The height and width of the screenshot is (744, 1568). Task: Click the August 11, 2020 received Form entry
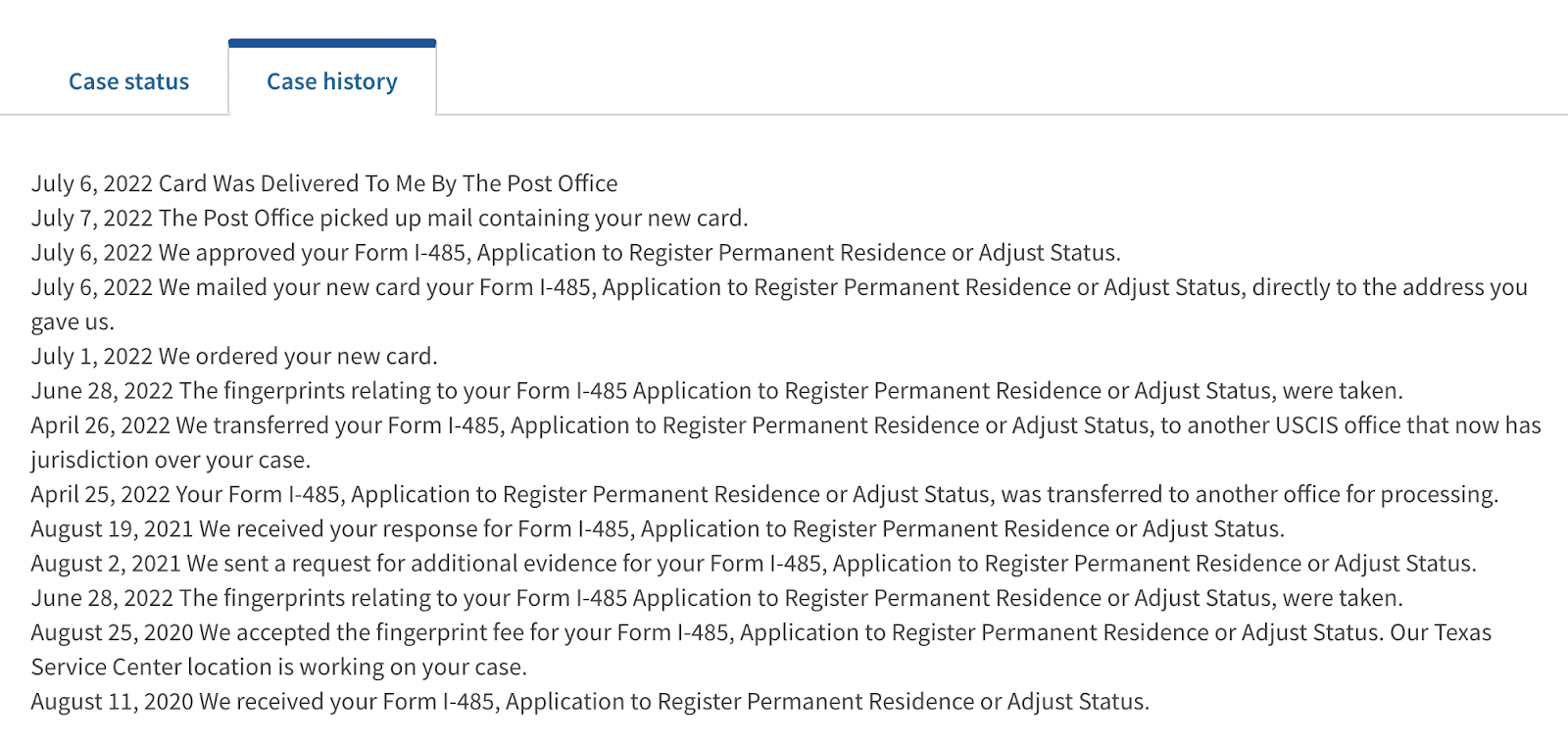point(589,702)
